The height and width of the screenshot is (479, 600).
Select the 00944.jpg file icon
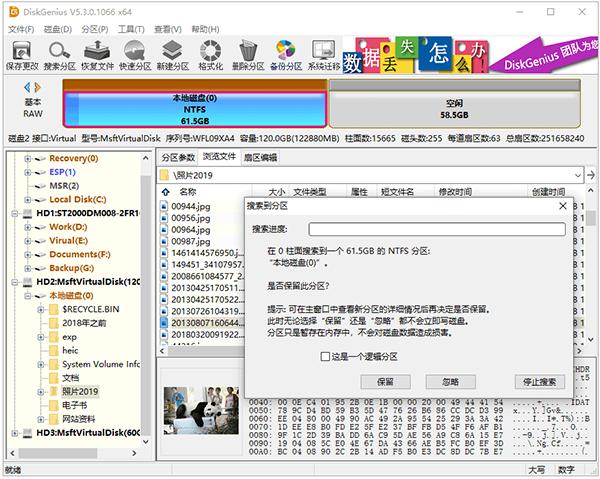click(164, 206)
